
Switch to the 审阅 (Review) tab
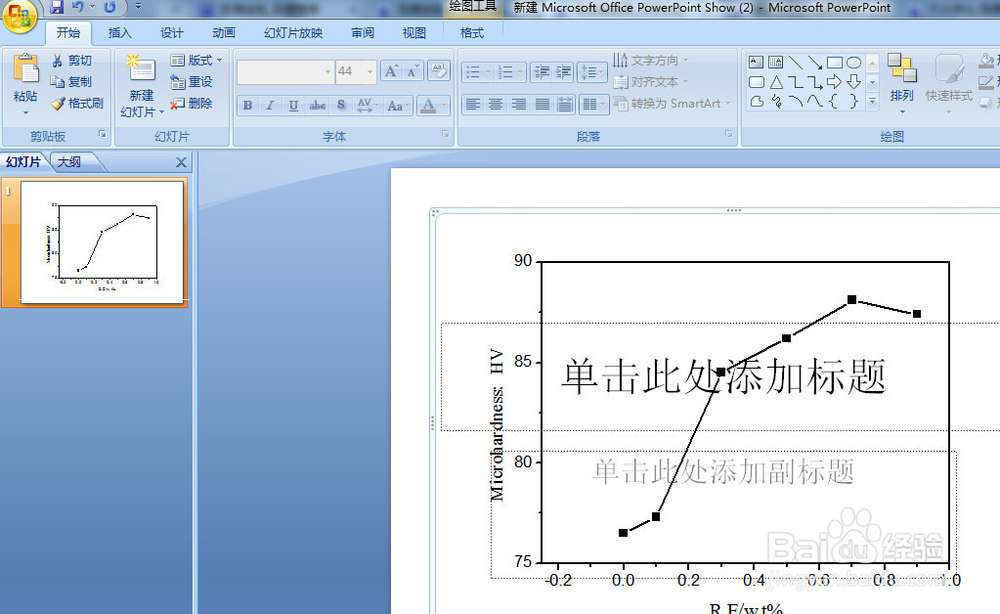coord(363,33)
